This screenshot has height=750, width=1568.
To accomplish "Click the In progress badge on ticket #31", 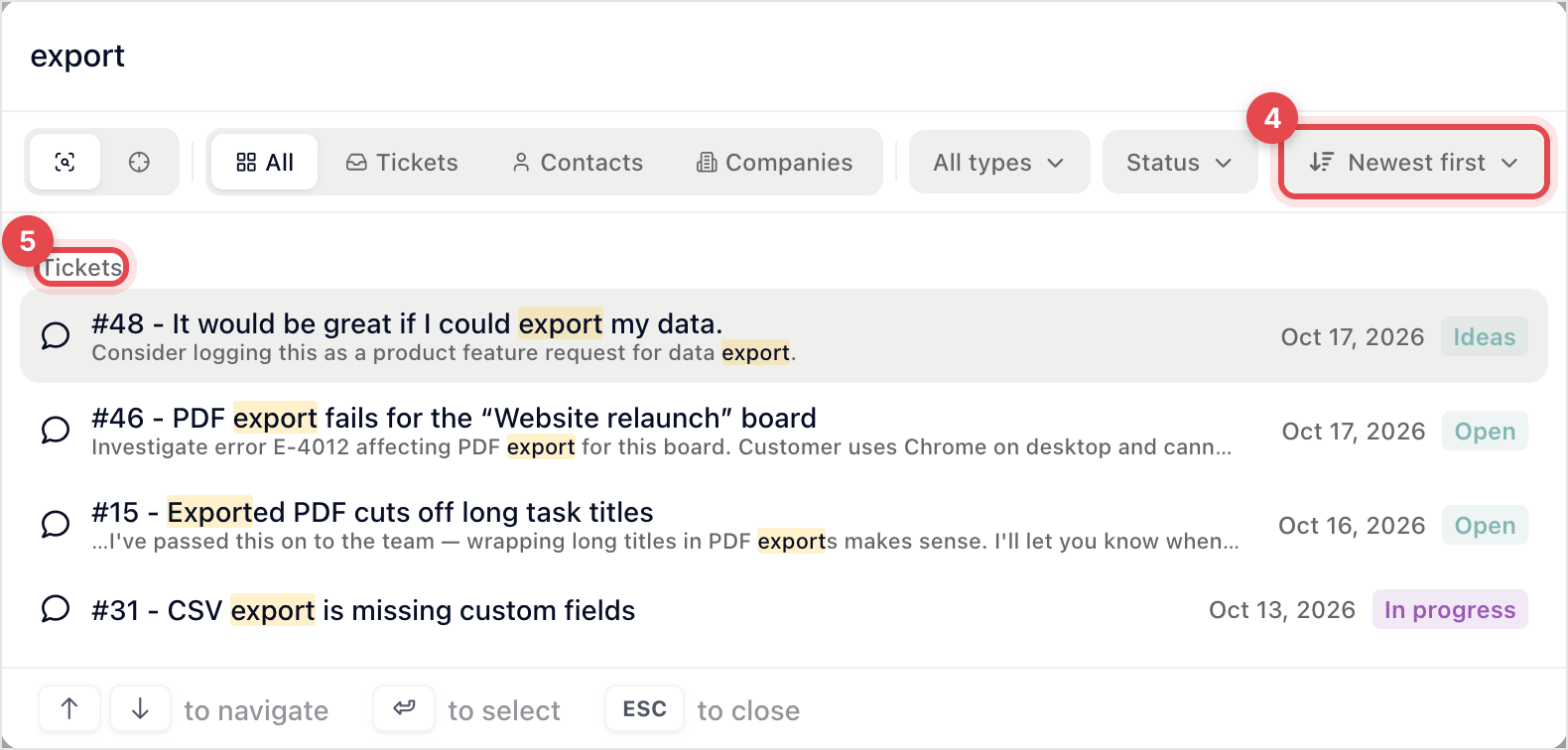I will tap(1450, 610).
